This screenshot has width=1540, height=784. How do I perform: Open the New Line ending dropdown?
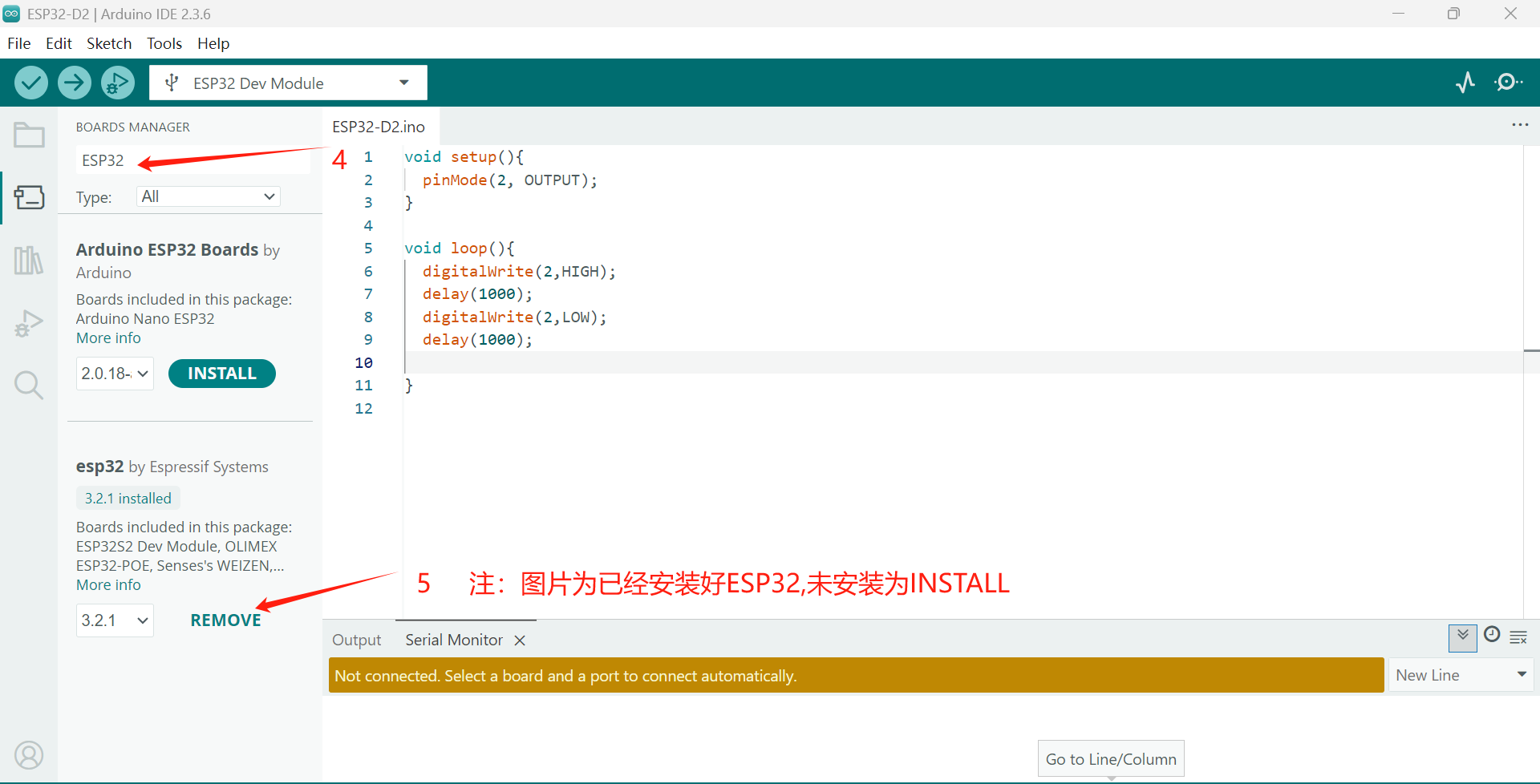(1461, 675)
